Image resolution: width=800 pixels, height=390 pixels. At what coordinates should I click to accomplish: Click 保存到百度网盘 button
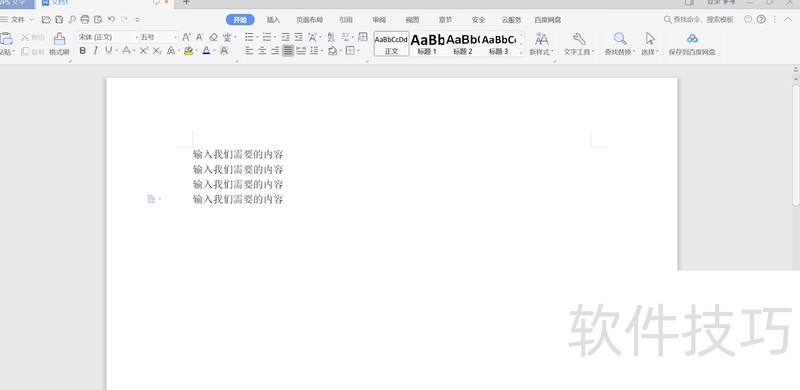coord(692,44)
